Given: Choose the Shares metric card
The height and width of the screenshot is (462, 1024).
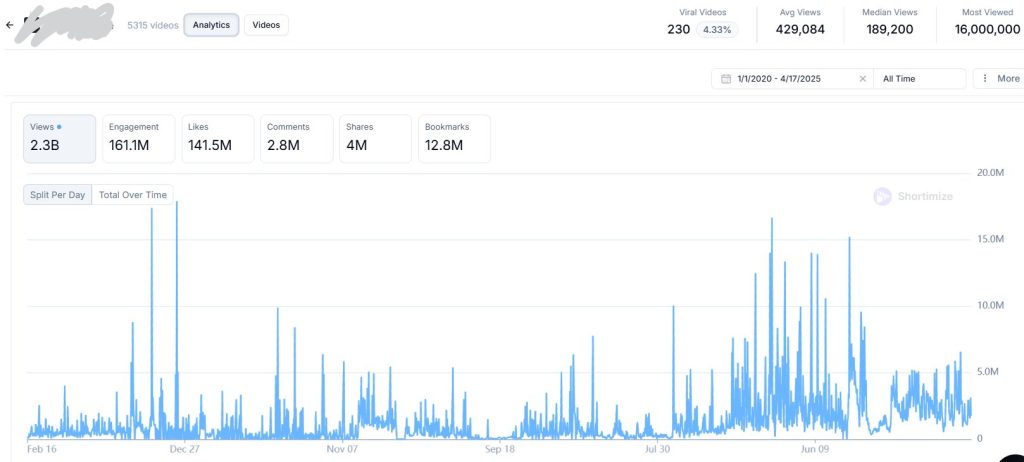Looking at the screenshot, I should tap(374, 138).
